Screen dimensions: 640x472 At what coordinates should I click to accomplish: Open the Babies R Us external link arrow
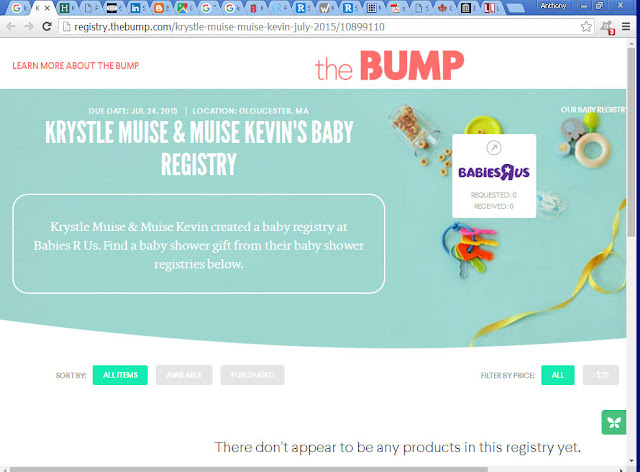pos(494,148)
